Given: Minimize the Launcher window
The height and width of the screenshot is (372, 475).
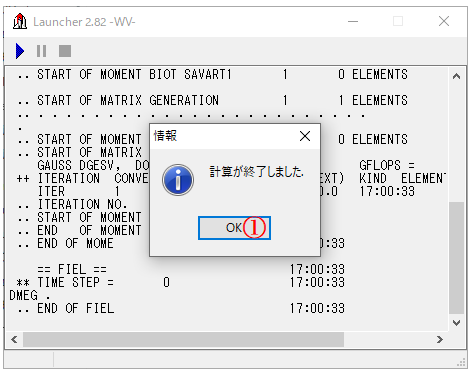Looking at the screenshot, I should coord(353,22).
